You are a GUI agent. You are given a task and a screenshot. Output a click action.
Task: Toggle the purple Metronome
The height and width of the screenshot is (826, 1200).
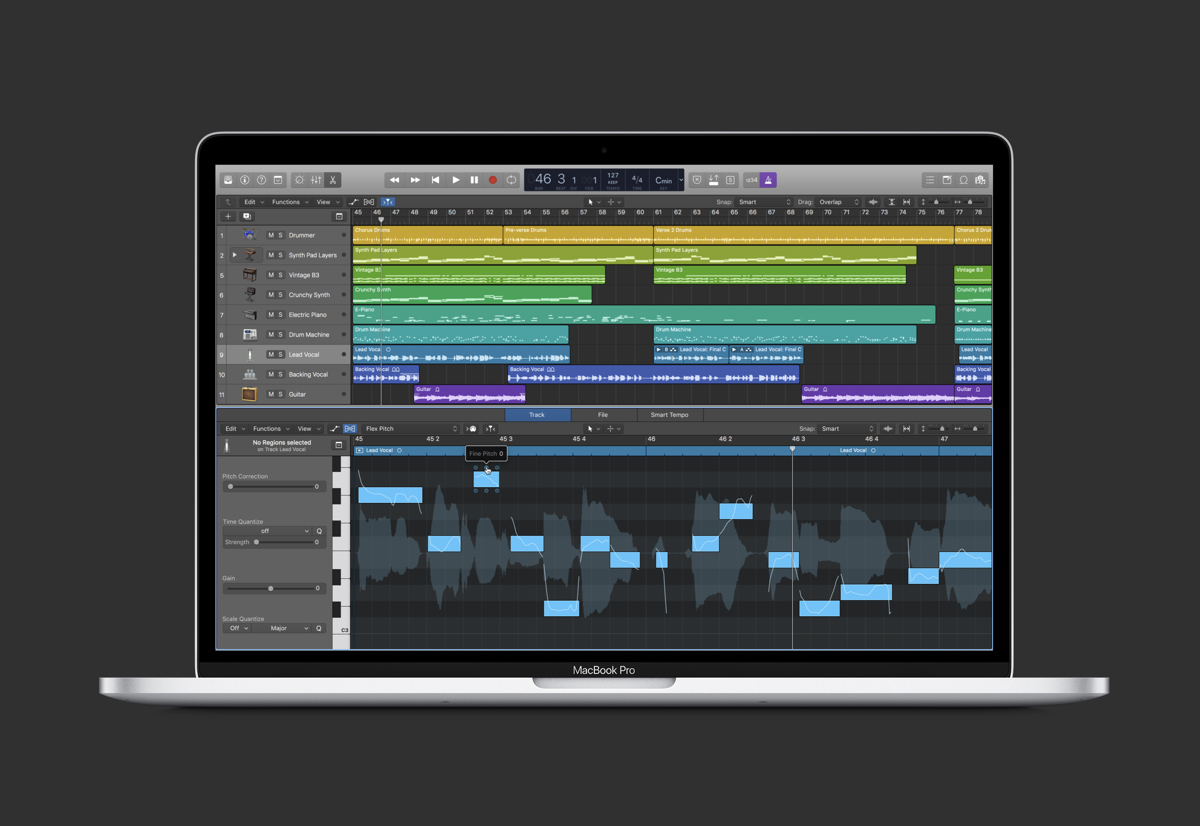(x=769, y=180)
